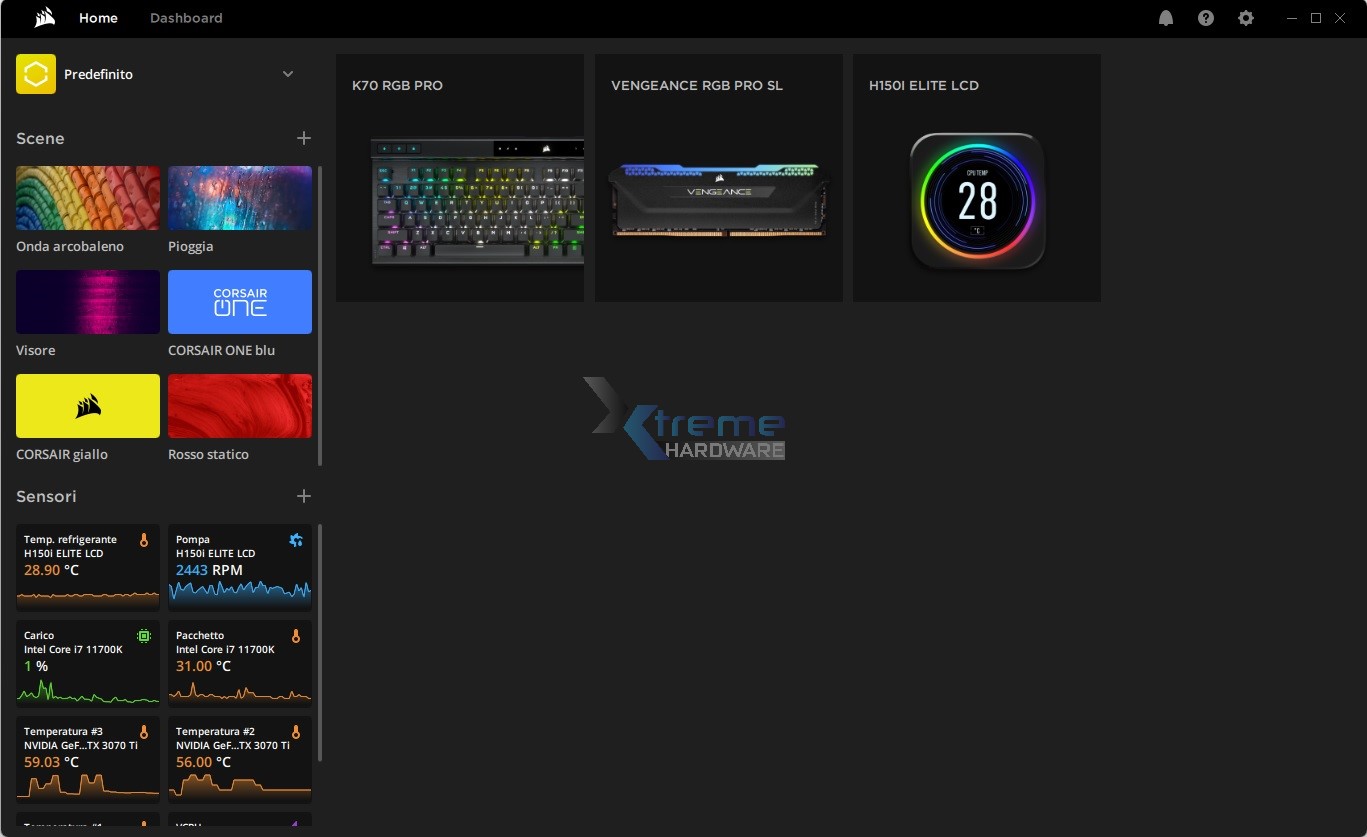
Task: Click CPU chip icon on Carico tile
Action: point(141,635)
